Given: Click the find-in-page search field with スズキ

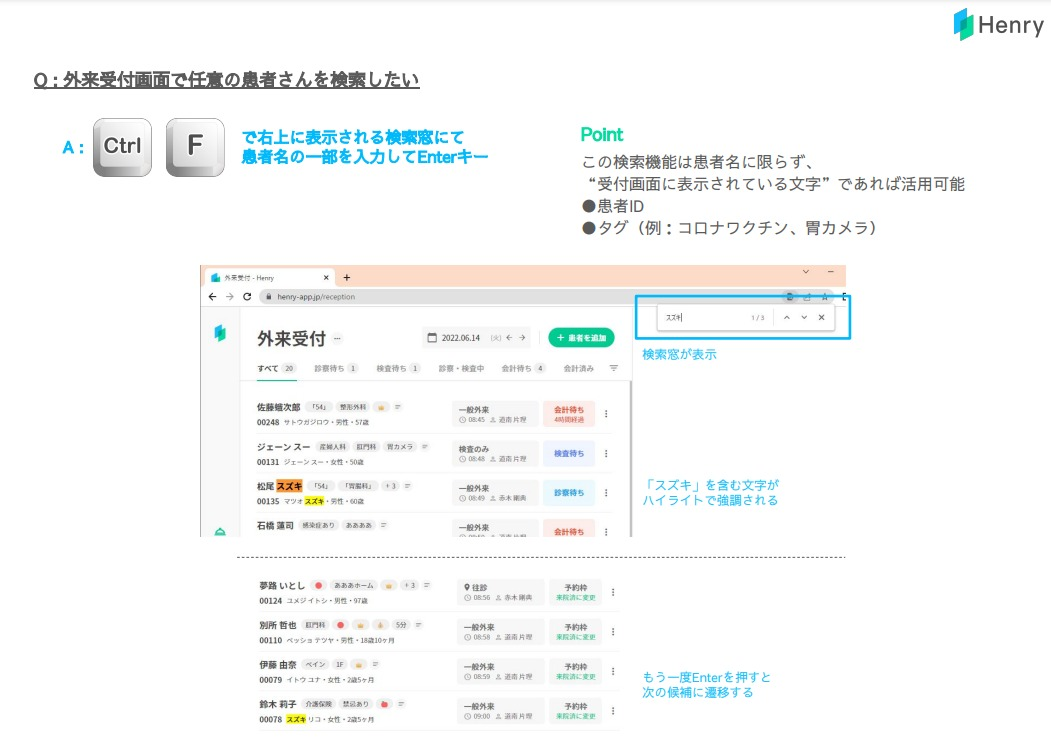Looking at the screenshot, I should 704,318.
